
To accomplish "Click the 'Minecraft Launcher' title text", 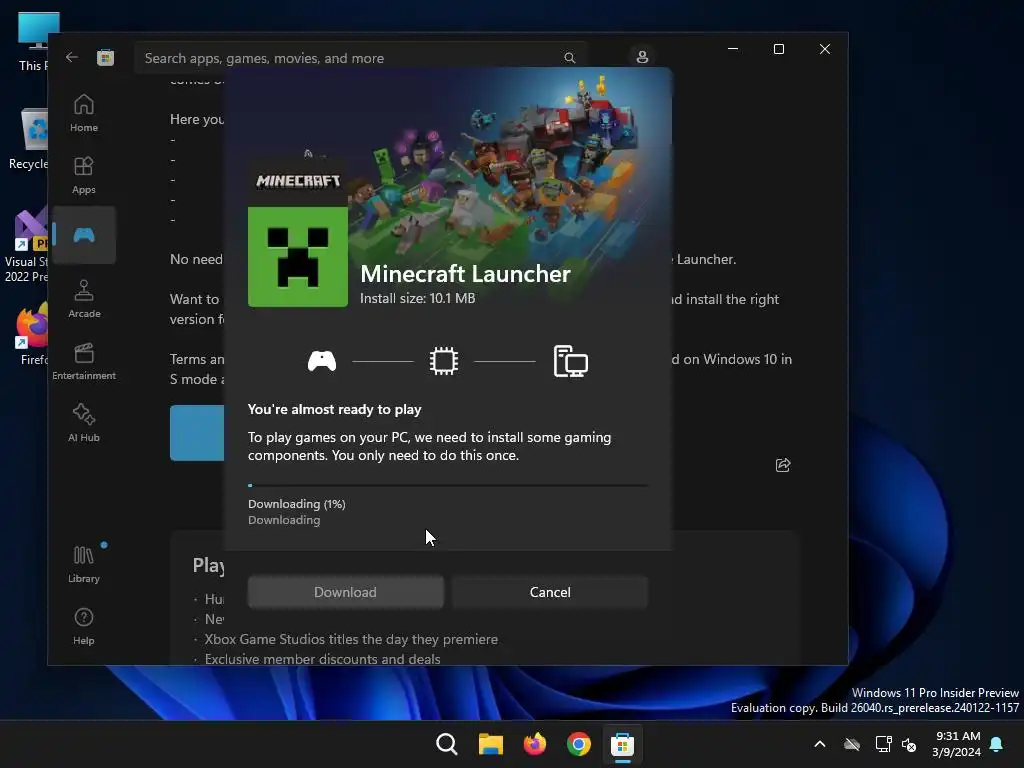I will click(x=465, y=274).
